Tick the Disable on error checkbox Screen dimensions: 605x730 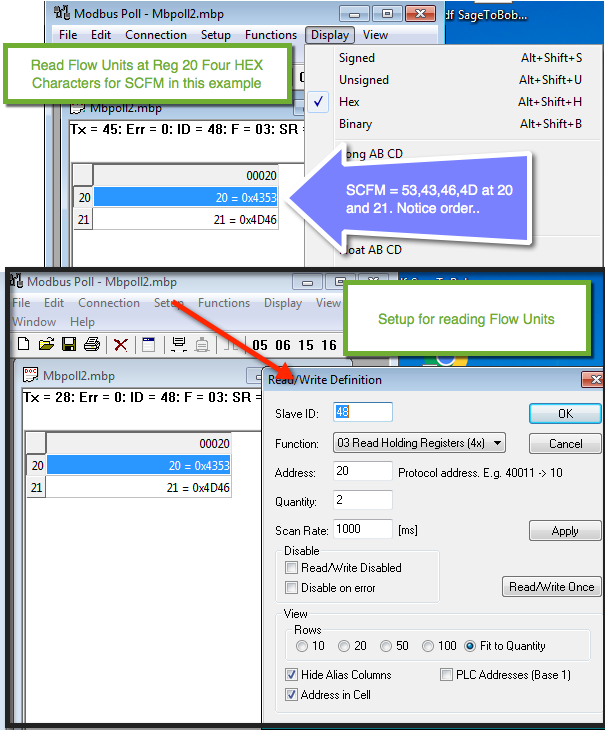click(x=291, y=588)
